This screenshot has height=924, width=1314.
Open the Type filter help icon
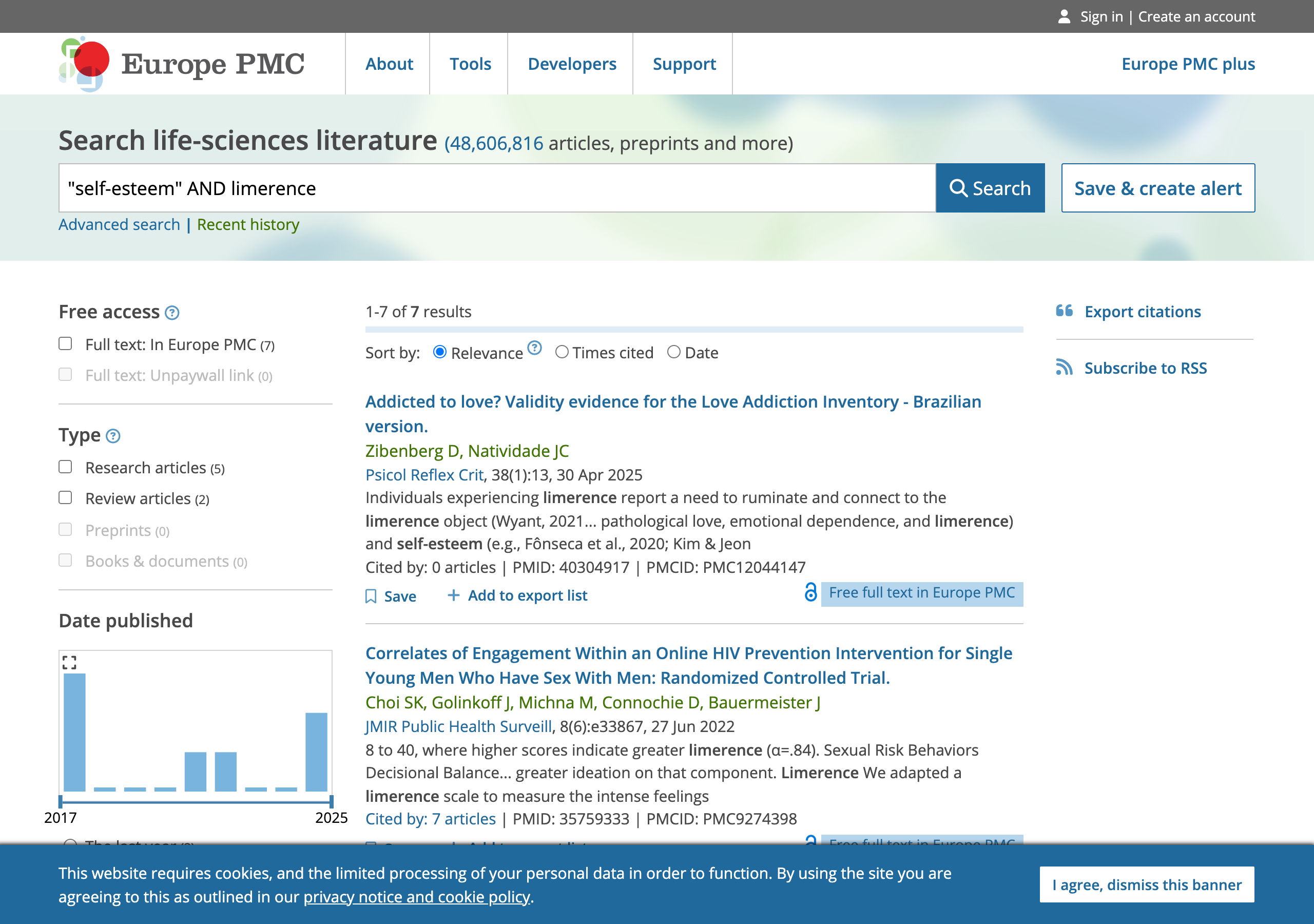tap(113, 436)
